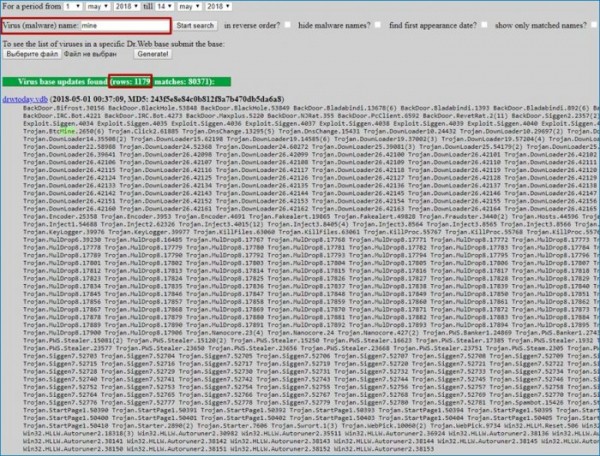Select the BackDoor.IRC.Bot.4221 entry
This screenshot has width=600, height=456.
(62, 116)
